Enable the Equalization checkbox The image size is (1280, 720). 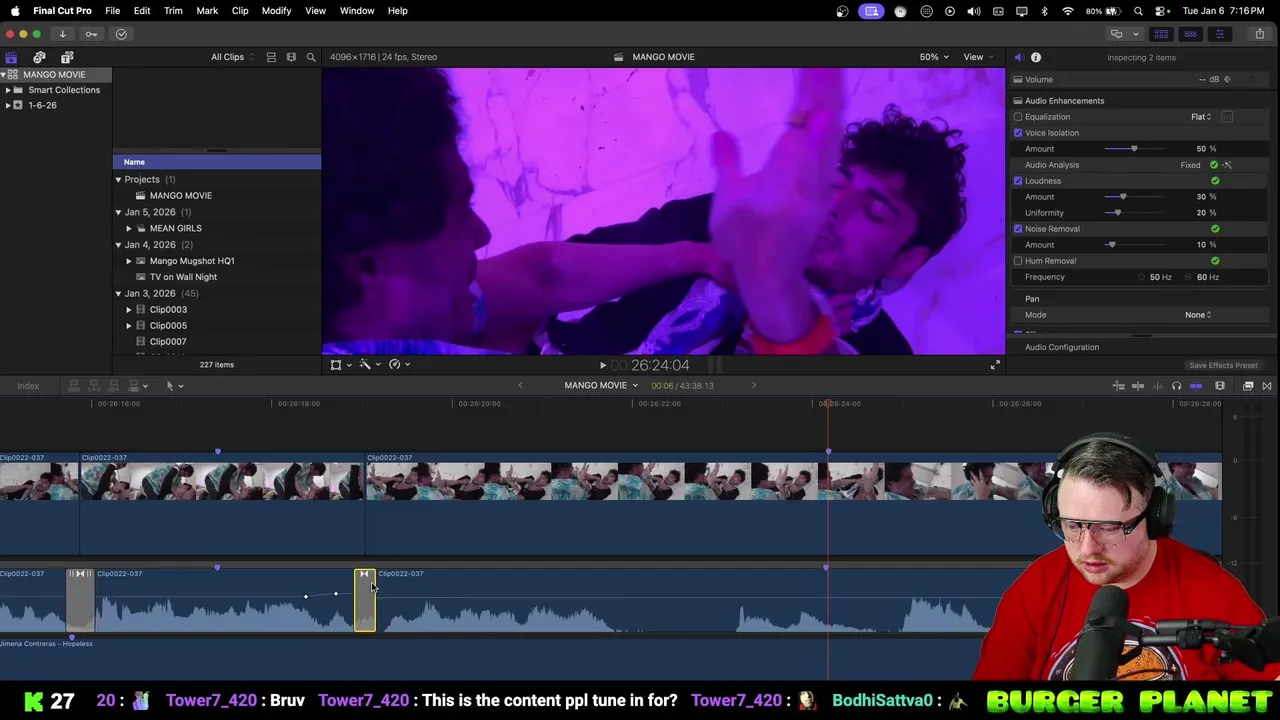[1018, 117]
